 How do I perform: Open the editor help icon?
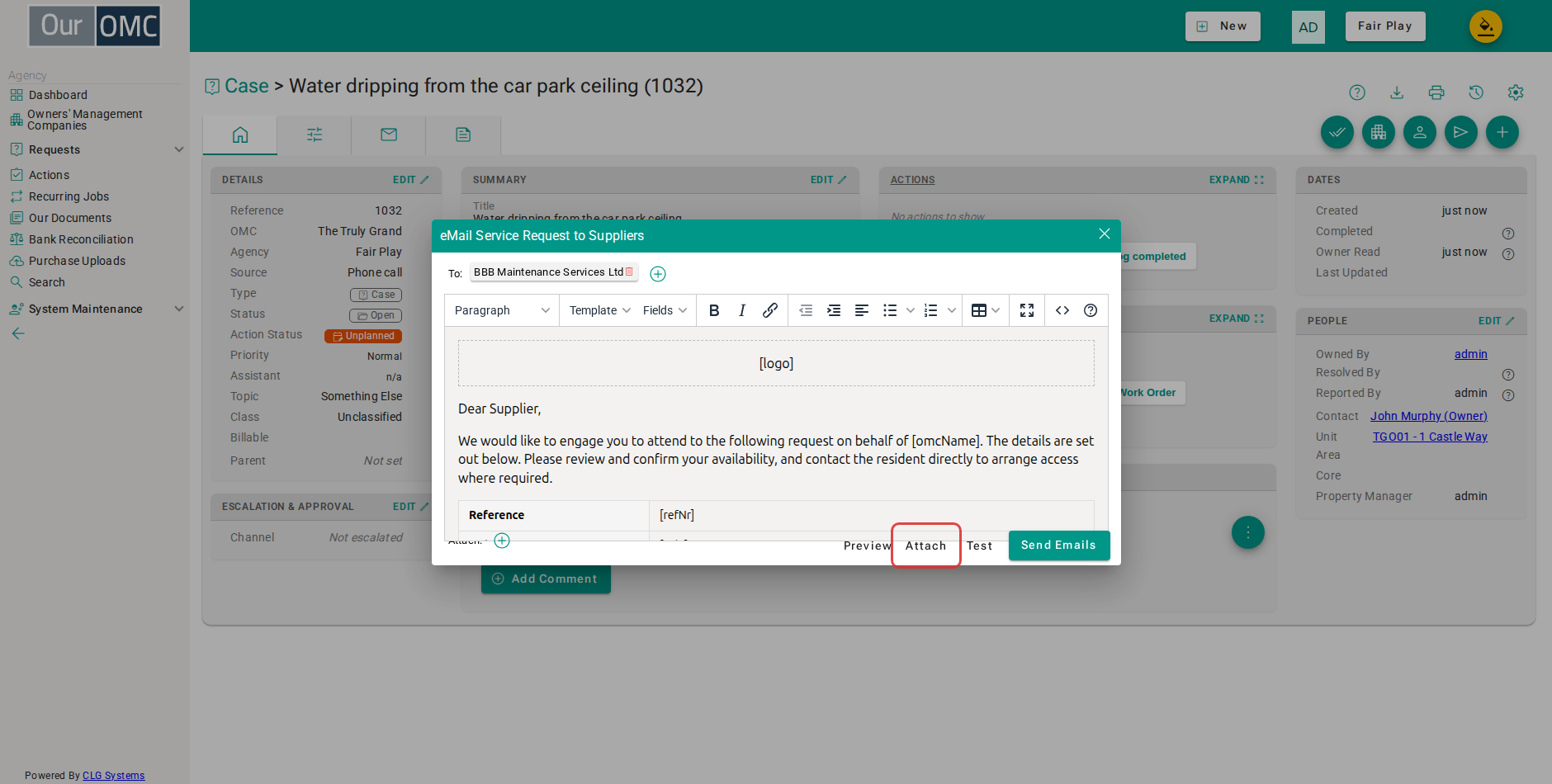click(x=1091, y=310)
